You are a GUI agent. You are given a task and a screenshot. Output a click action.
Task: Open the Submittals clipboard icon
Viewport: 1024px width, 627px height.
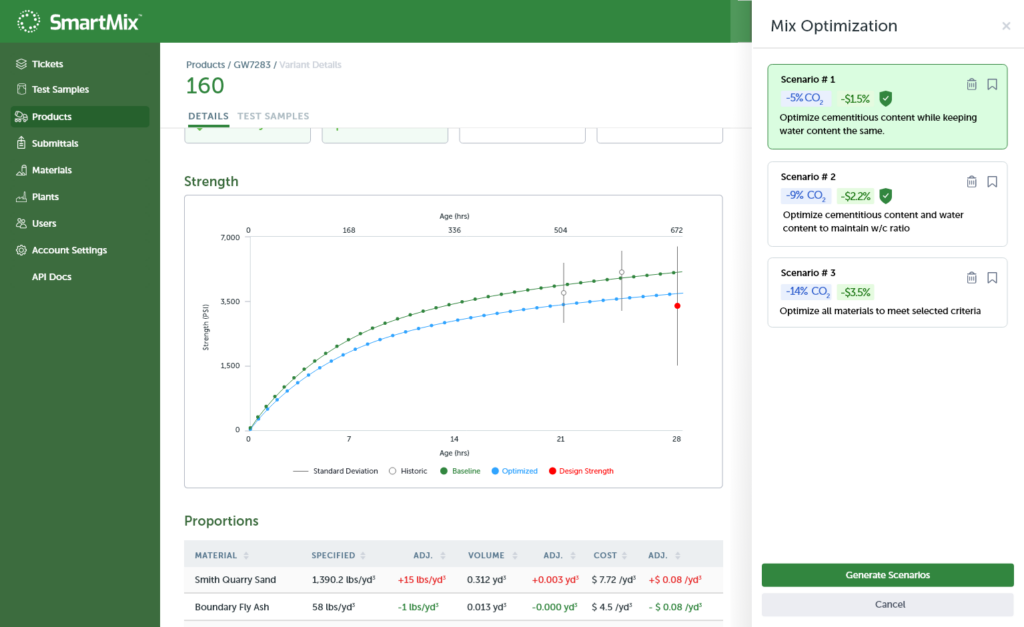[21, 142]
